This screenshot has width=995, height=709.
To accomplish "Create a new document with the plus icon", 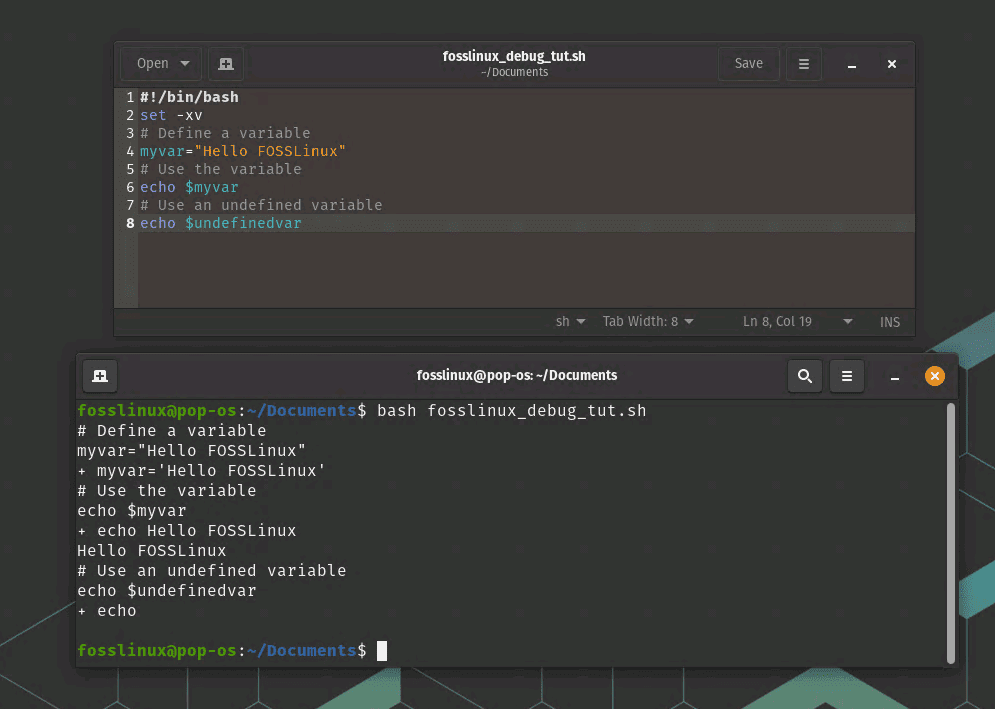I will pos(225,63).
